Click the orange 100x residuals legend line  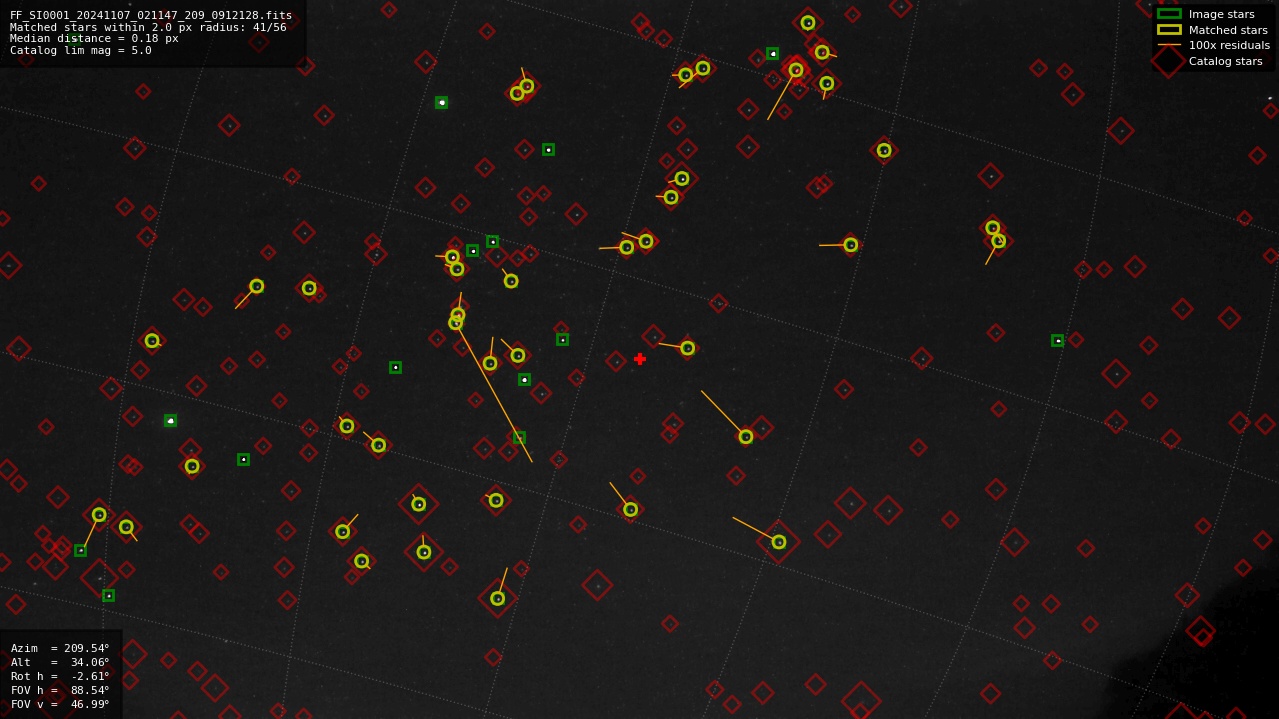(1169, 45)
